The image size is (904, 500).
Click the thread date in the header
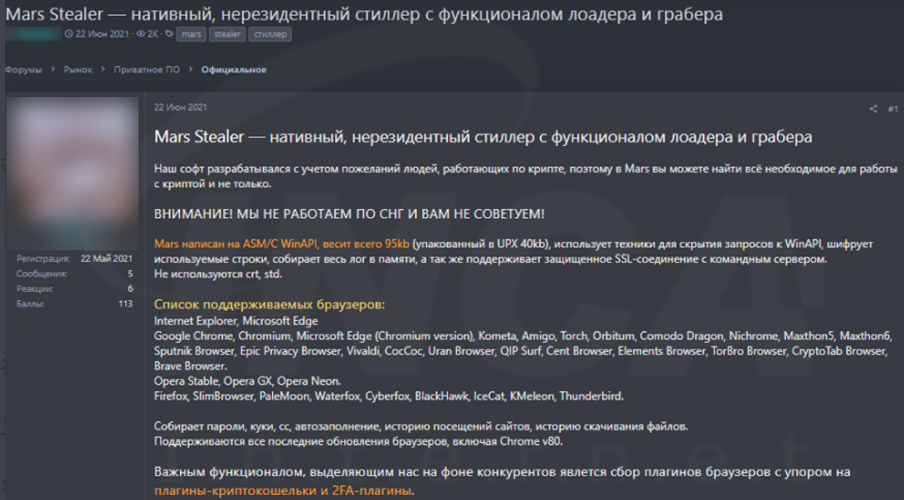point(102,34)
